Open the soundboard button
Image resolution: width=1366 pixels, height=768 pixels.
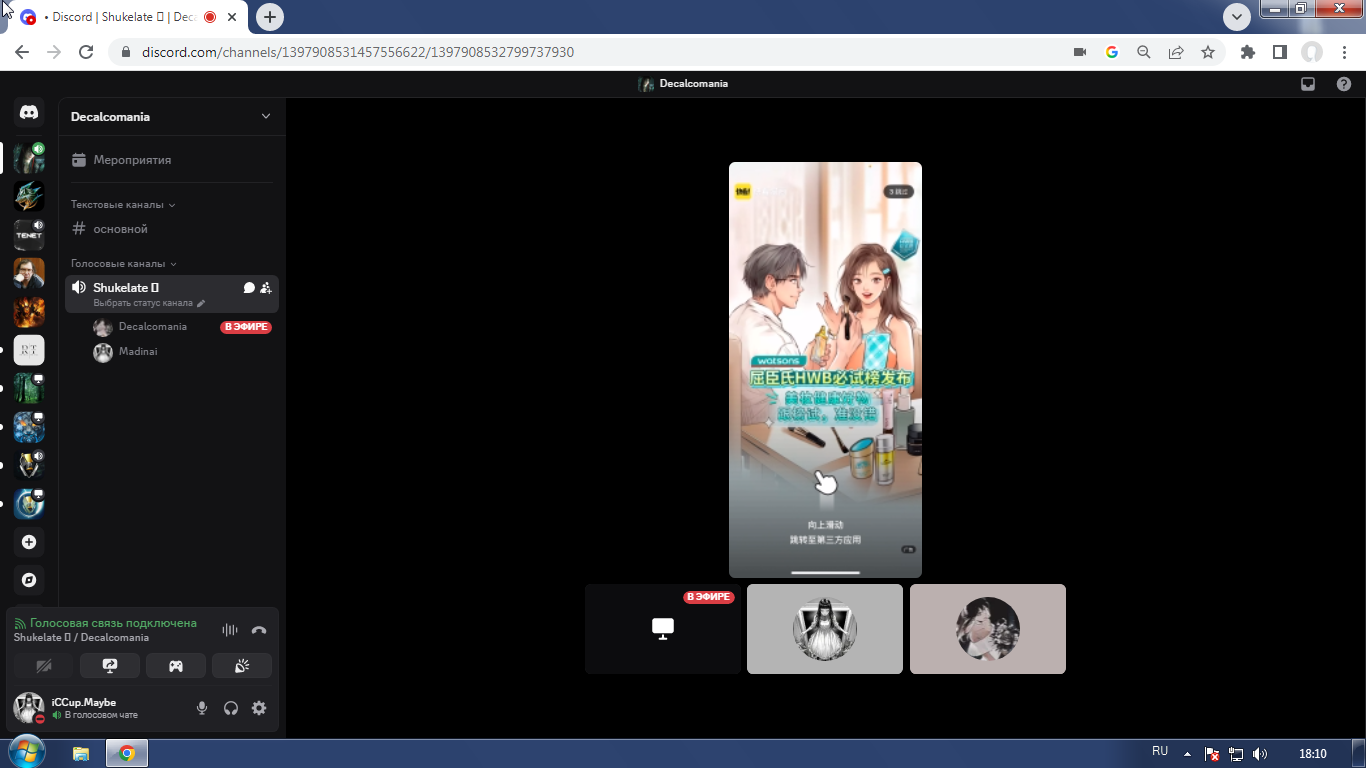(242, 666)
